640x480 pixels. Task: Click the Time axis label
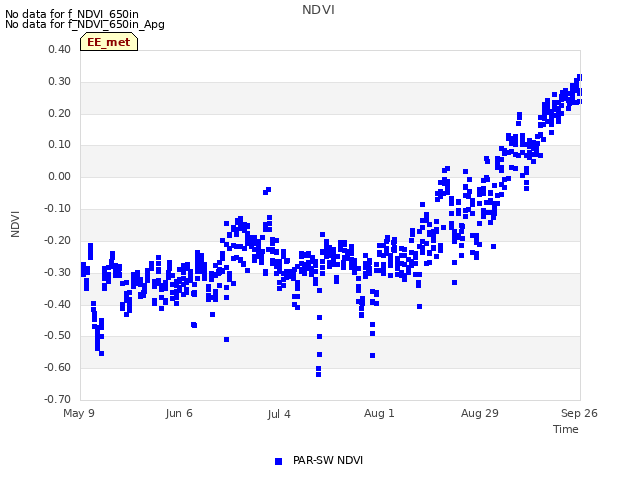pos(566,429)
